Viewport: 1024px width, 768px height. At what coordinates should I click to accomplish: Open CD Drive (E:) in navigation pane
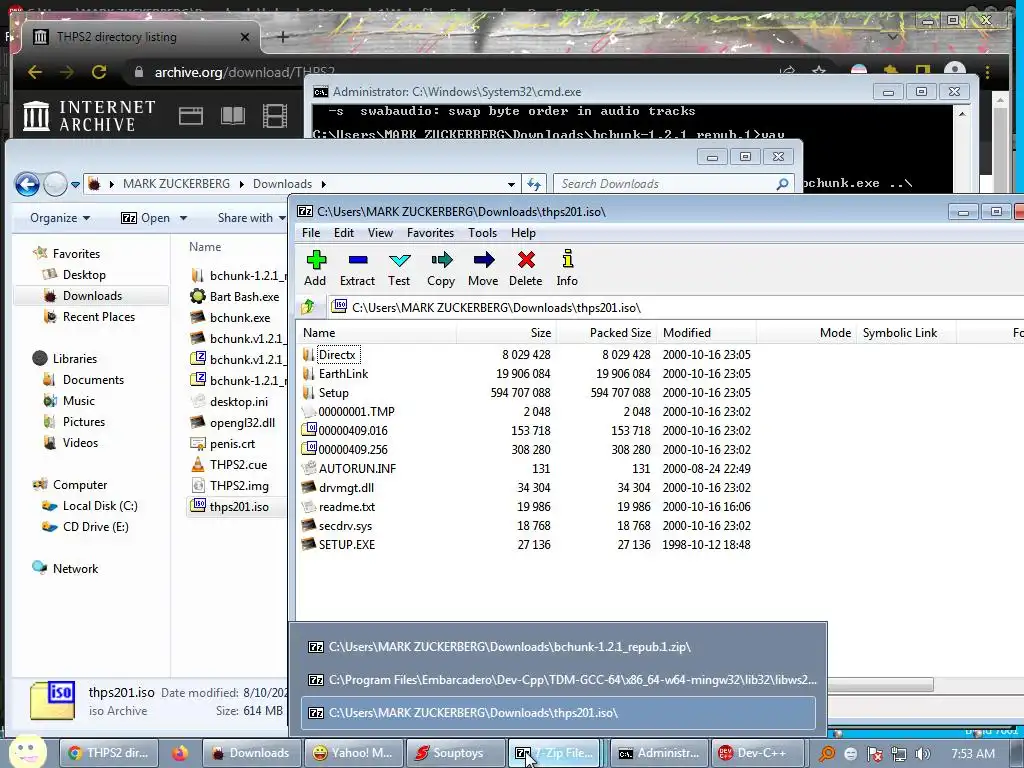95,527
